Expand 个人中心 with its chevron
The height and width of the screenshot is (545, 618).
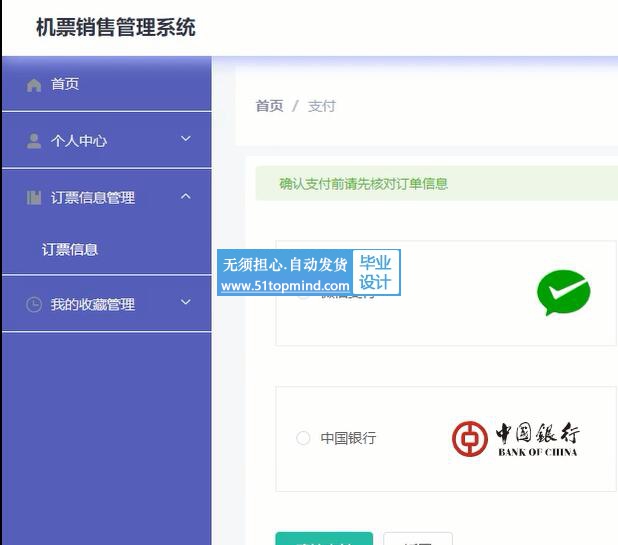[x=186, y=139]
